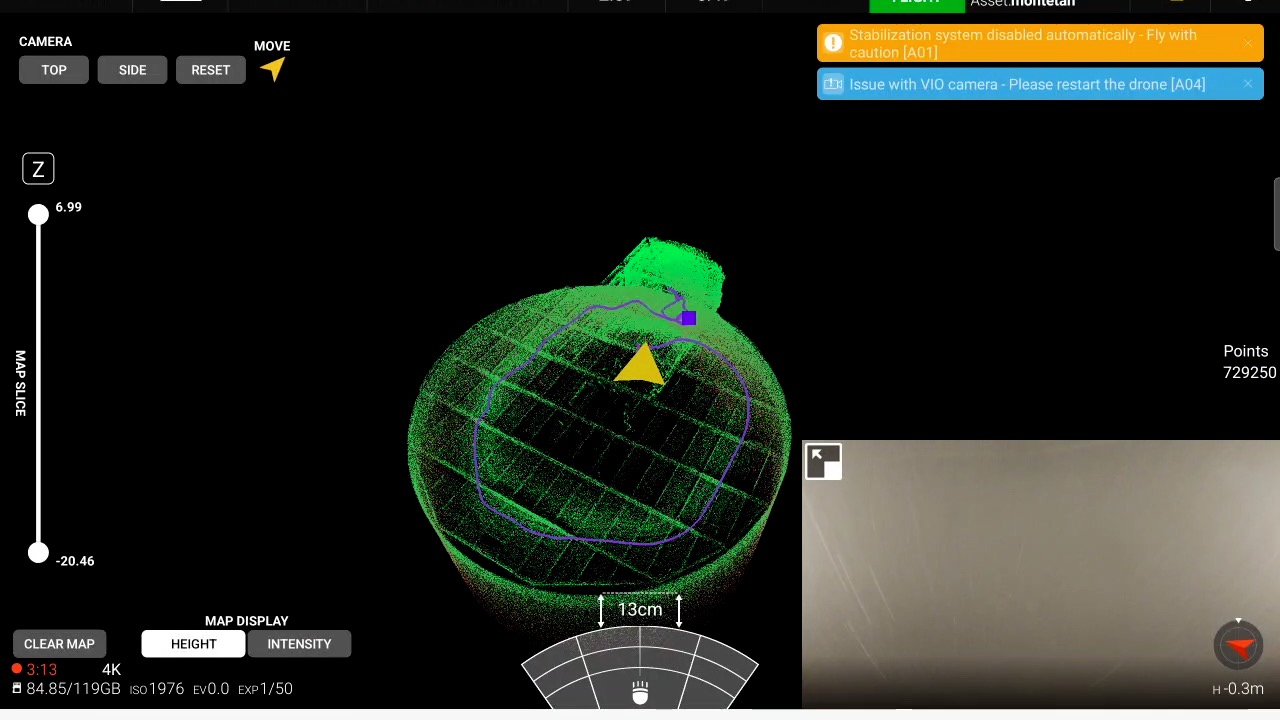Switch camera to TOP view
The width and height of the screenshot is (1280, 720).
(x=54, y=70)
